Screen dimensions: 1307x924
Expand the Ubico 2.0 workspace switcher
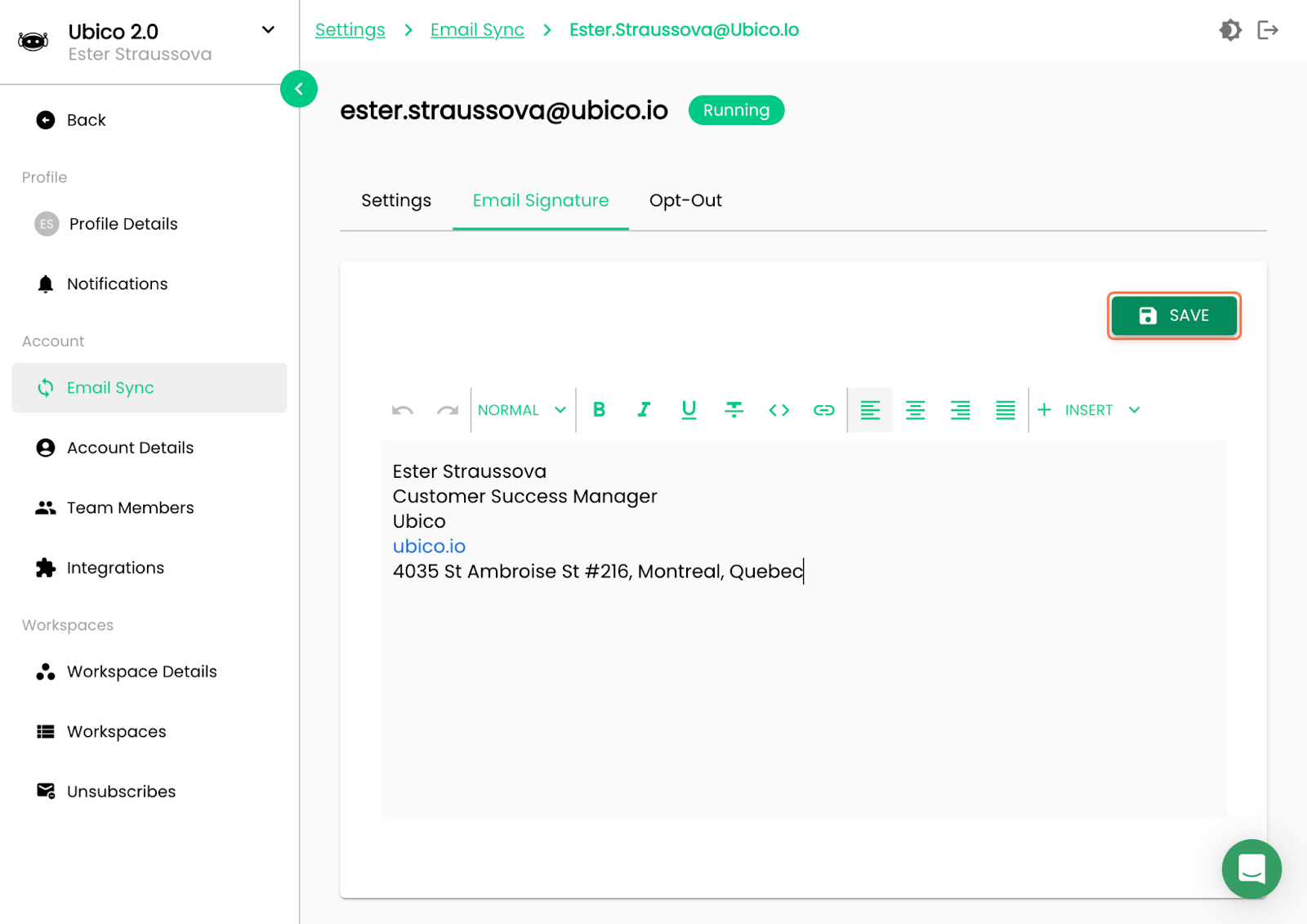coord(268,30)
